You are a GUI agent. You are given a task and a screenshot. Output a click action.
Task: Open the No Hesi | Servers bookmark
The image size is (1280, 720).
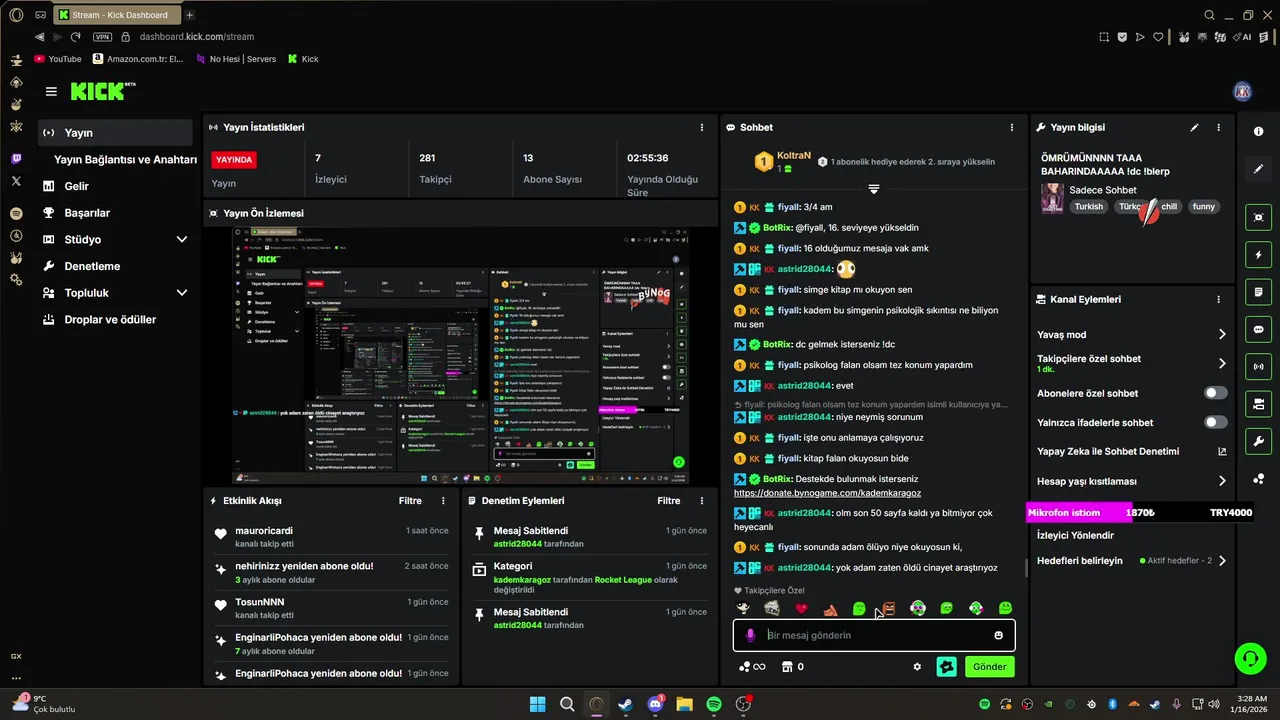coord(235,59)
